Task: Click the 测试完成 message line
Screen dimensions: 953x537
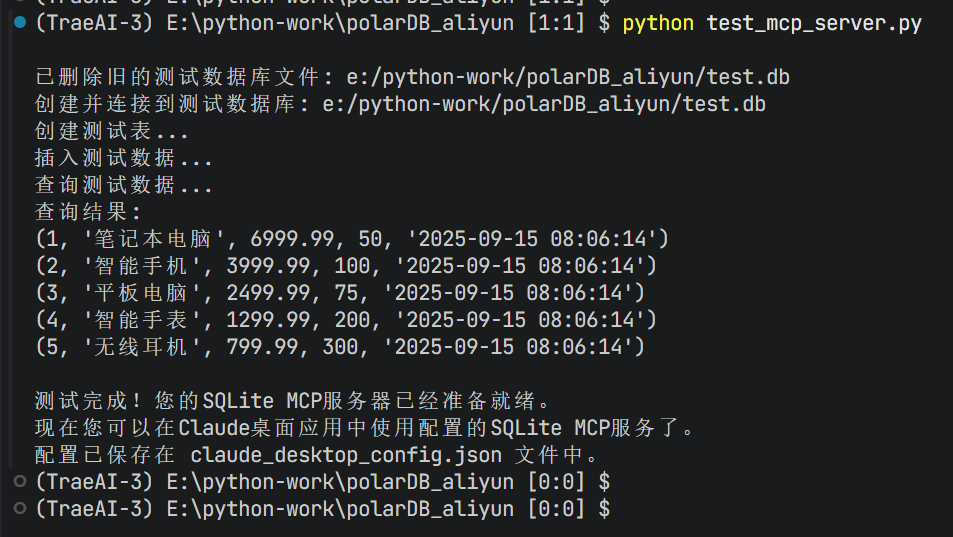Action: [292, 401]
